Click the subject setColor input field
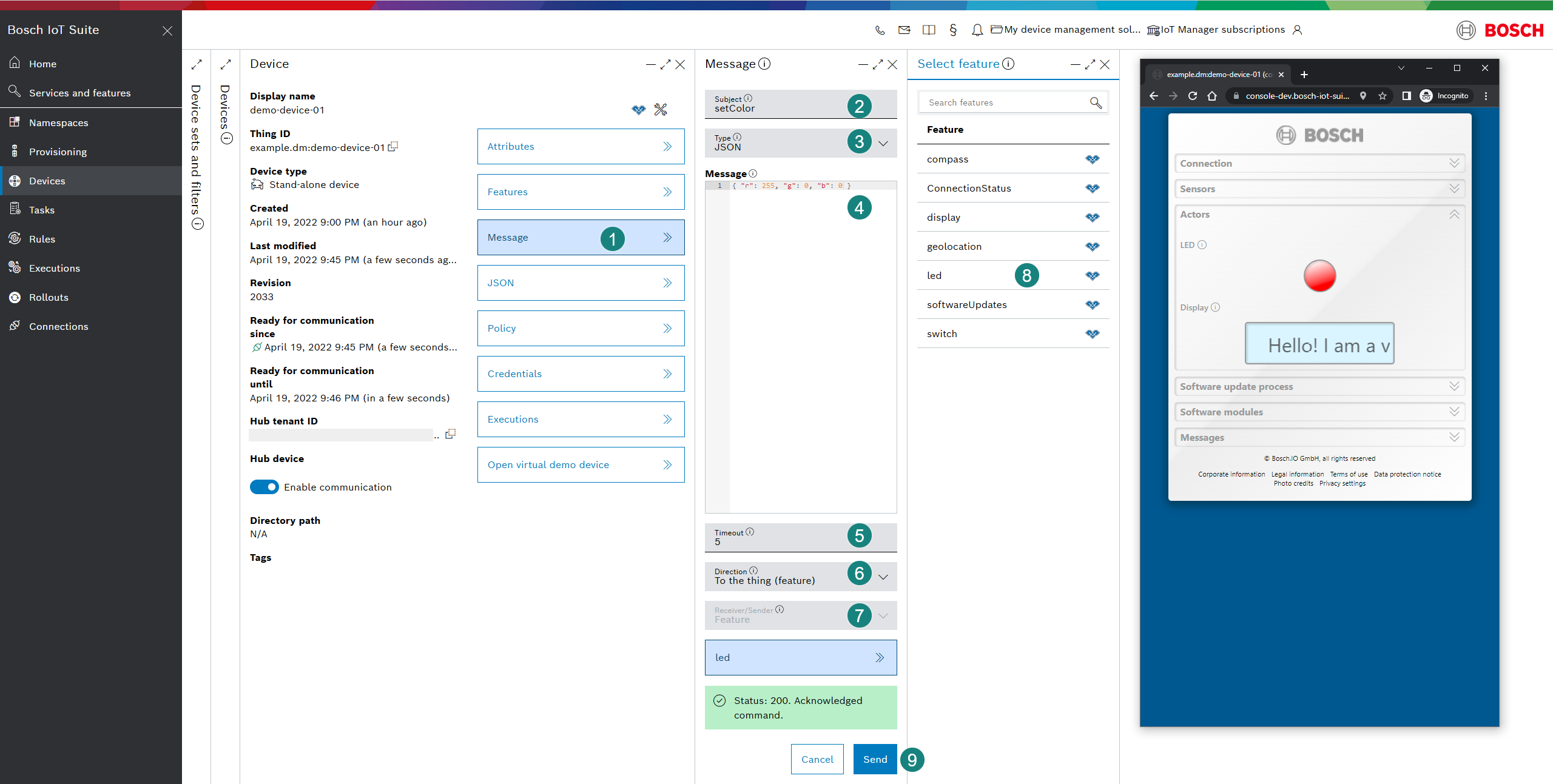The image size is (1553, 784). (x=780, y=107)
